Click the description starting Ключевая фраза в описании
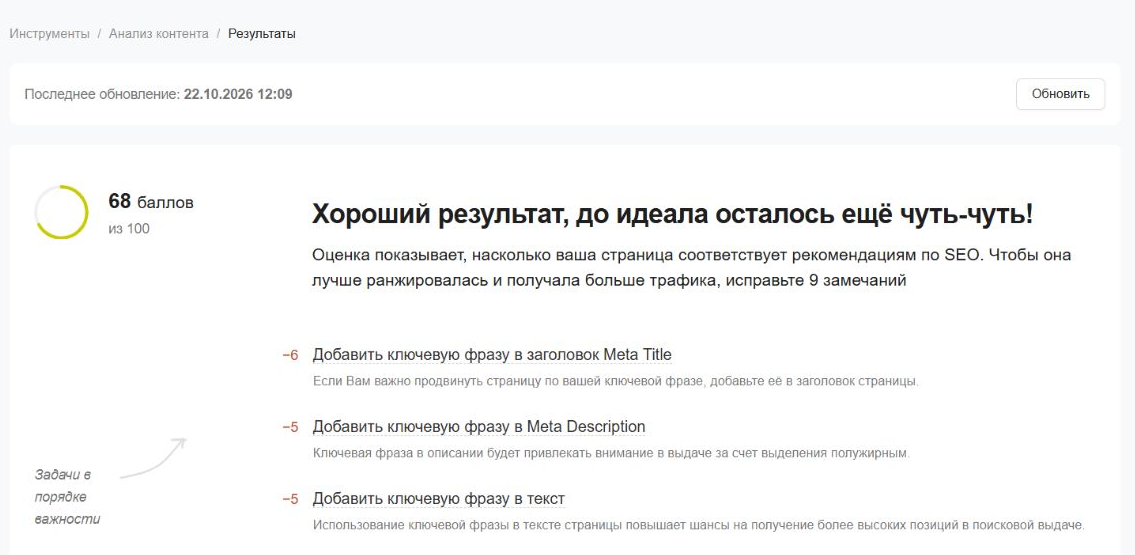The width and height of the screenshot is (1135, 555). [611, 454]
